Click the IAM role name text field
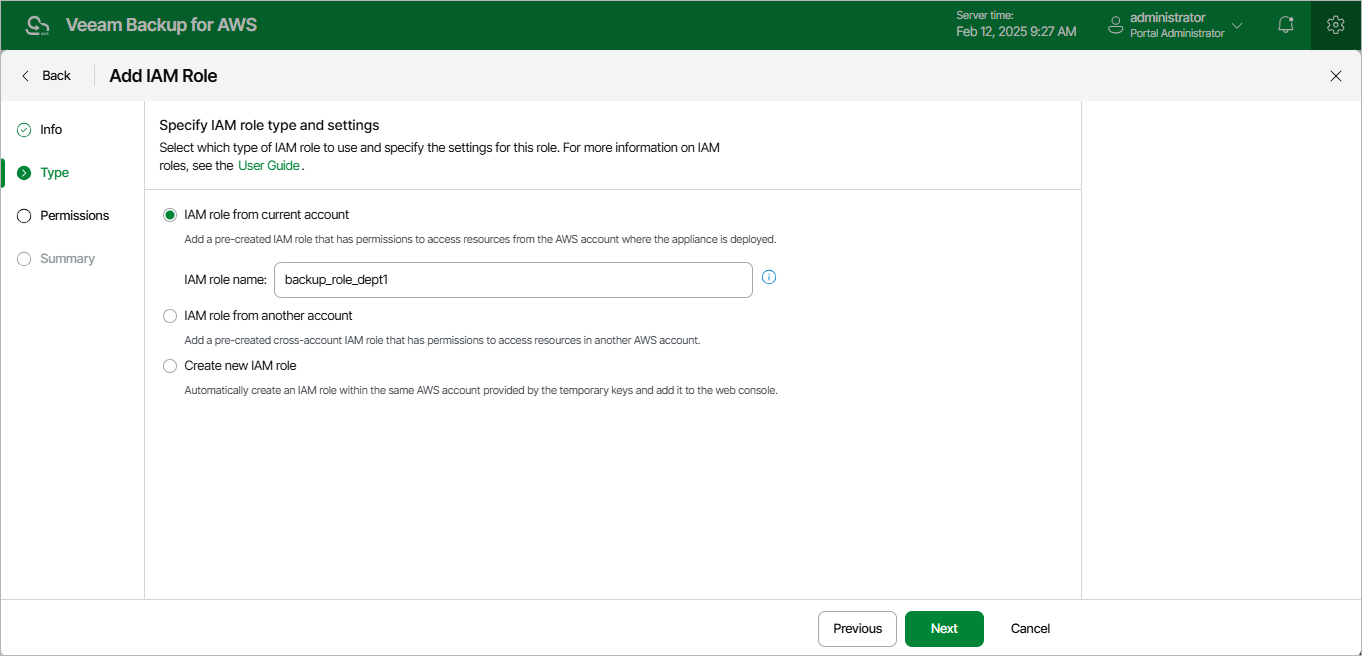Image resolution: width=1362 pixels, height=656 pixels. tap(513, 280)
